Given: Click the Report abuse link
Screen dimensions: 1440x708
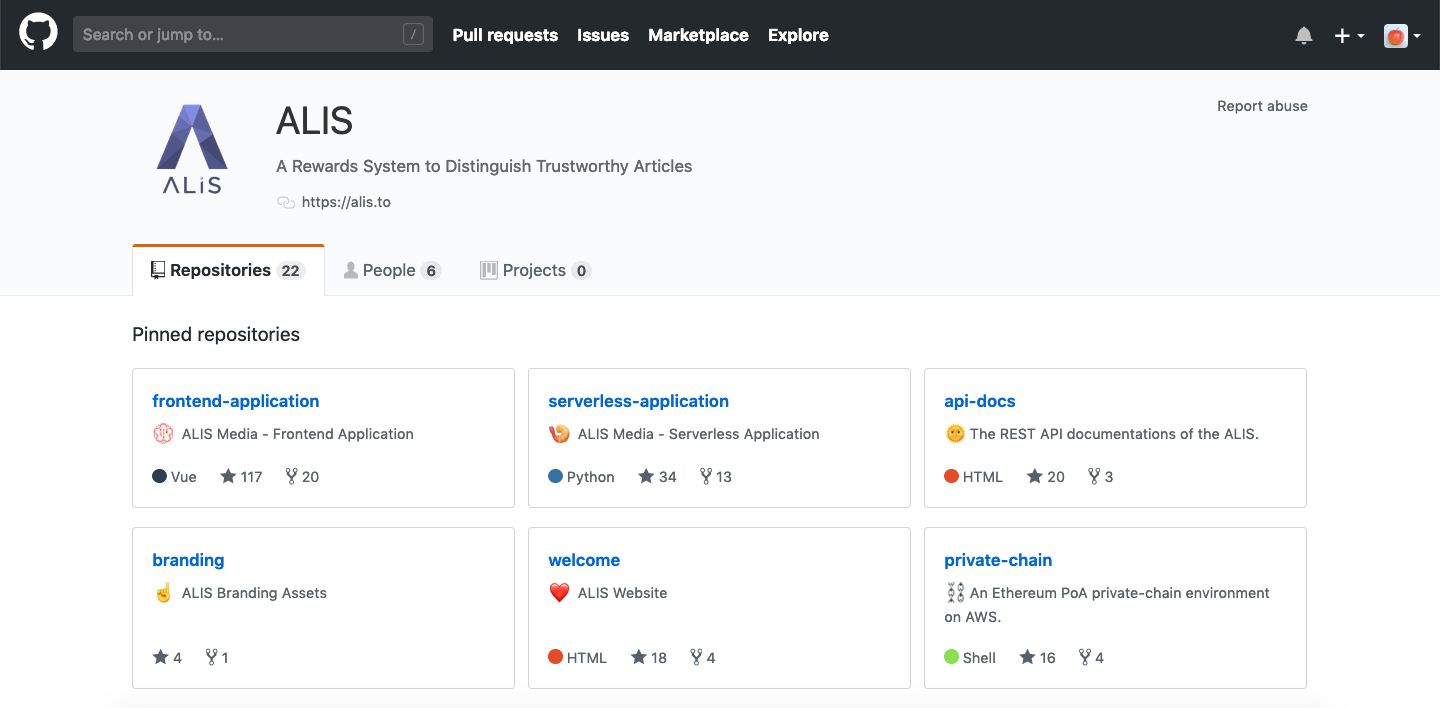Looking at the screenshot, I should click(1262, 106).
